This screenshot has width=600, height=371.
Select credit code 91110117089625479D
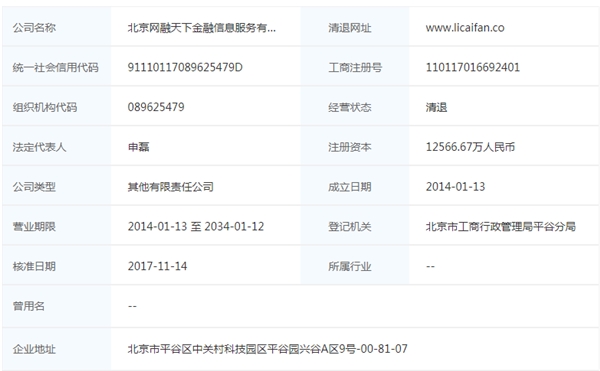[x=185, y=67]
